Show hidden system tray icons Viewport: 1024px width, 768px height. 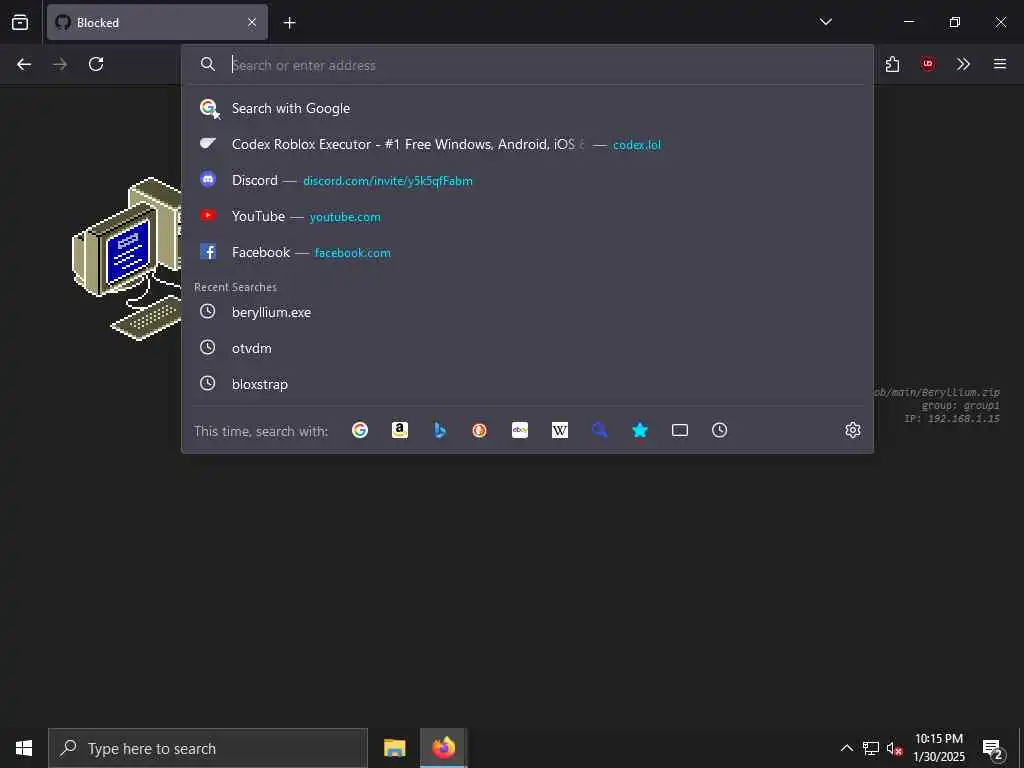tap(846, 748)
